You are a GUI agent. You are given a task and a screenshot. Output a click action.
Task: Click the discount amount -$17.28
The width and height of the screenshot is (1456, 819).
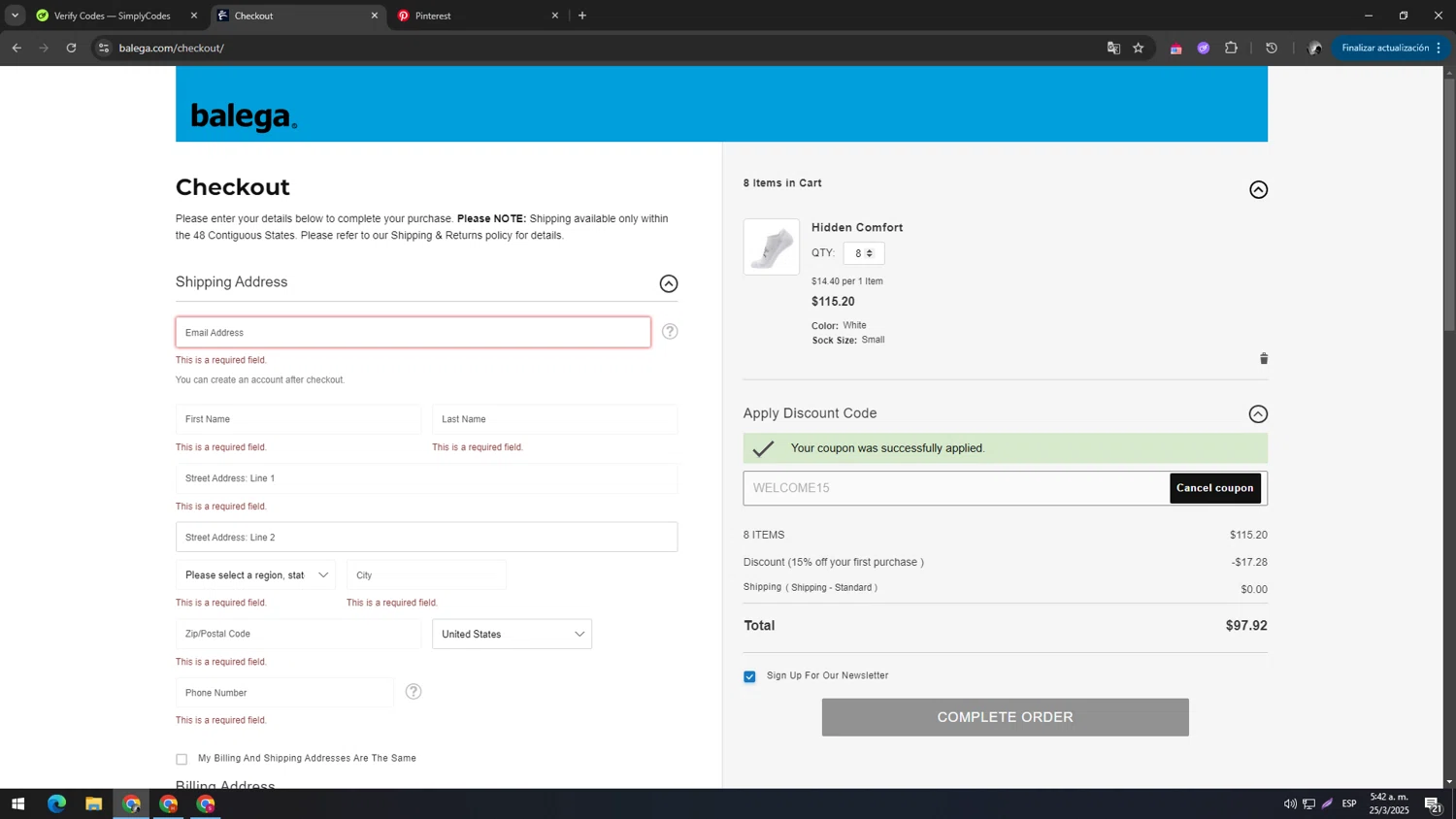pos(1249,562)
